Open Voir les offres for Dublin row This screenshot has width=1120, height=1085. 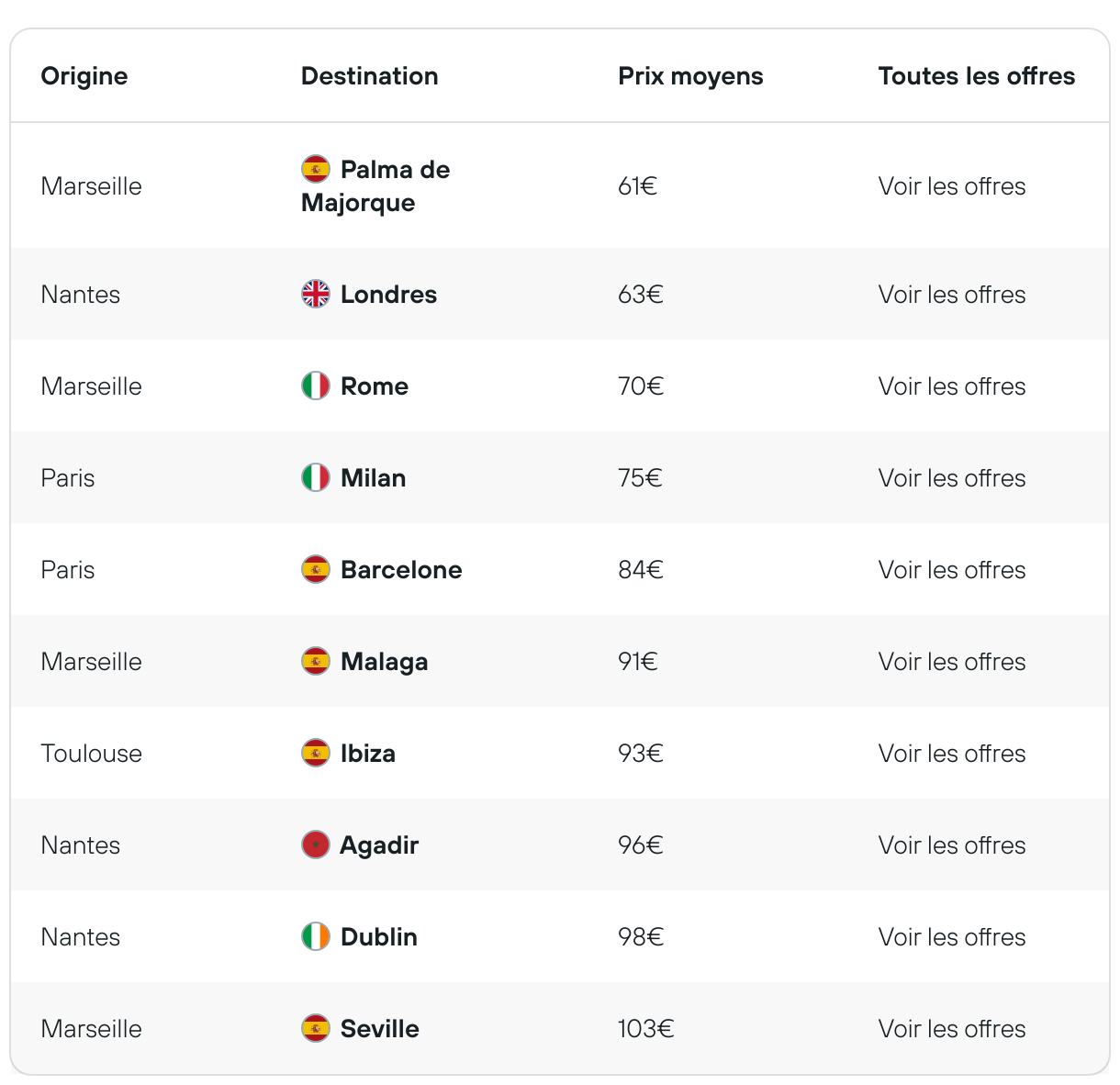click(952, 937)
